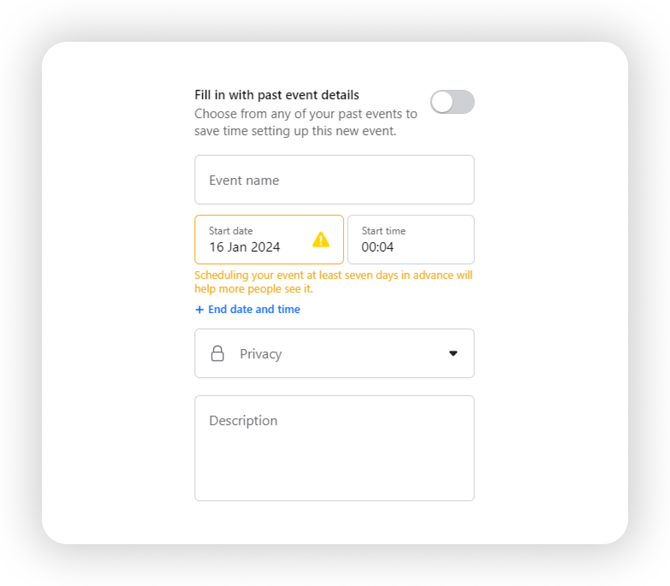This screenshot has width=670, height=586.
Task: Select the 00:04 time value
Action: [x=378, y=247]
